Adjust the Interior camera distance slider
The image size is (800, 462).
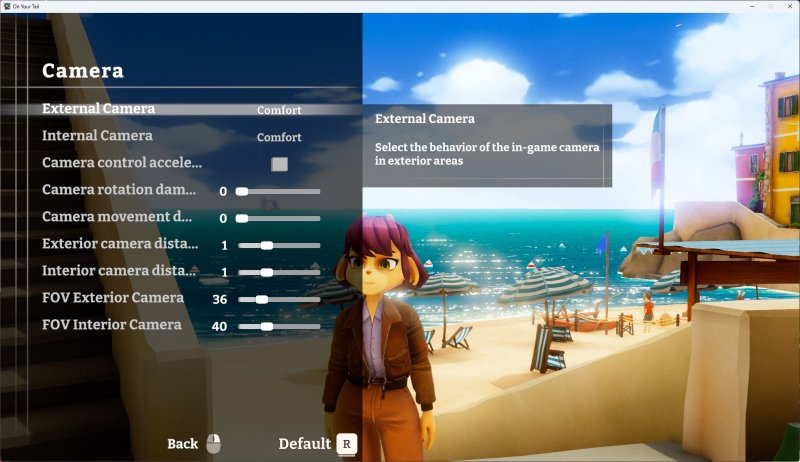278,272
